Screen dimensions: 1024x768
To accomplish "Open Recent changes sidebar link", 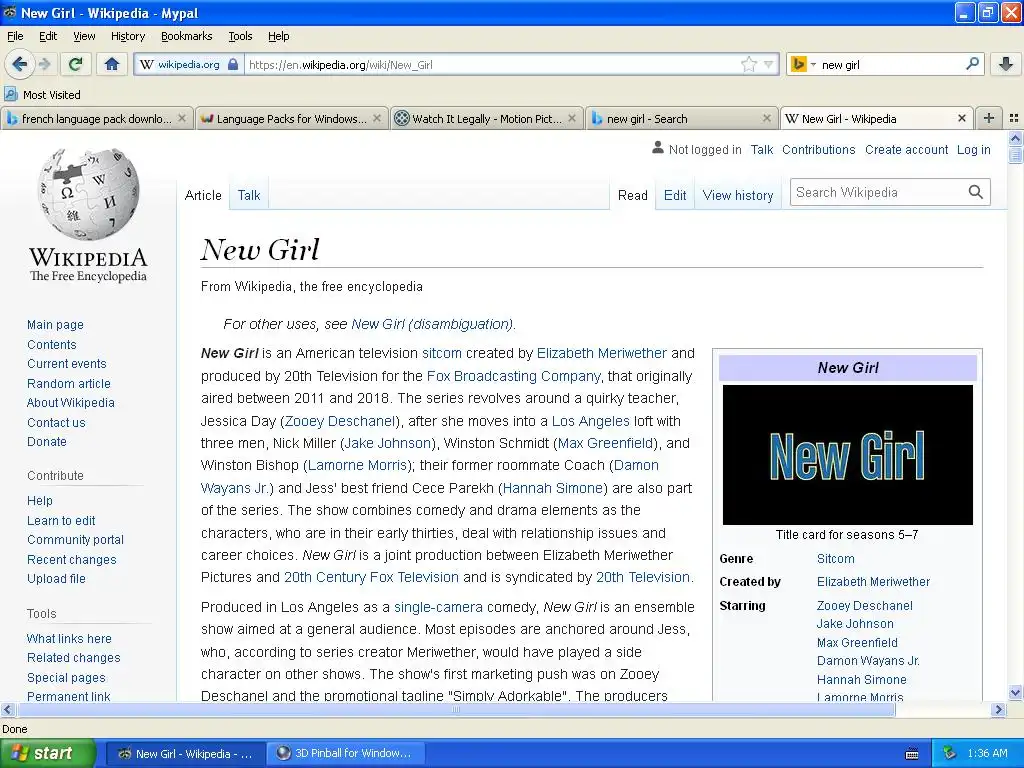I will coord(72,560).
